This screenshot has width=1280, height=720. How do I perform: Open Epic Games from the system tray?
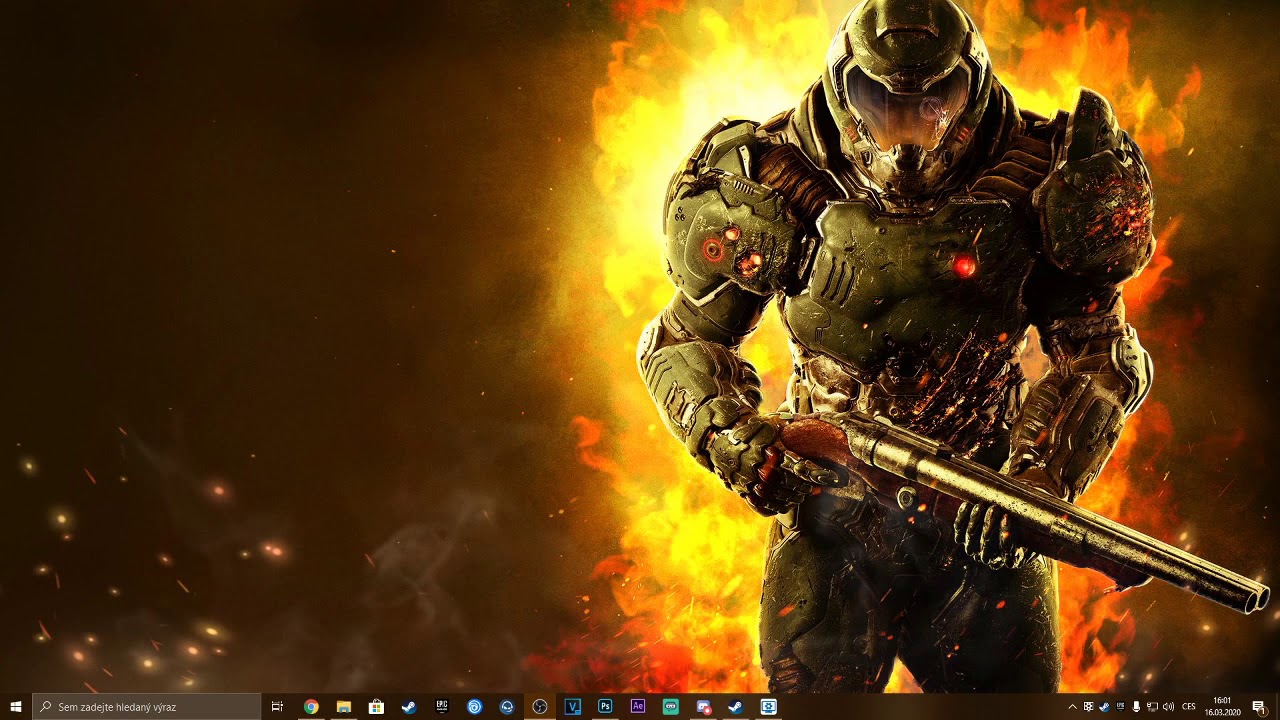(1120, 707)
